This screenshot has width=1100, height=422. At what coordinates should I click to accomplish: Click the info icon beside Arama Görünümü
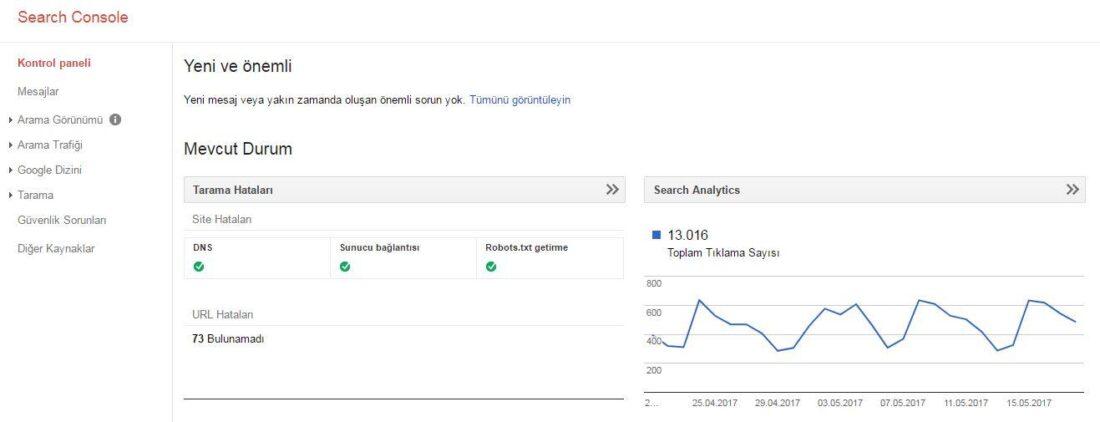115,121
